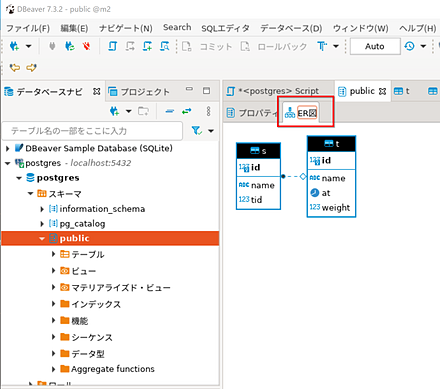Viewport: 440px width, 389px height.
Task: Toggle Link with Editor arrows icon
Action: [187, 111]
